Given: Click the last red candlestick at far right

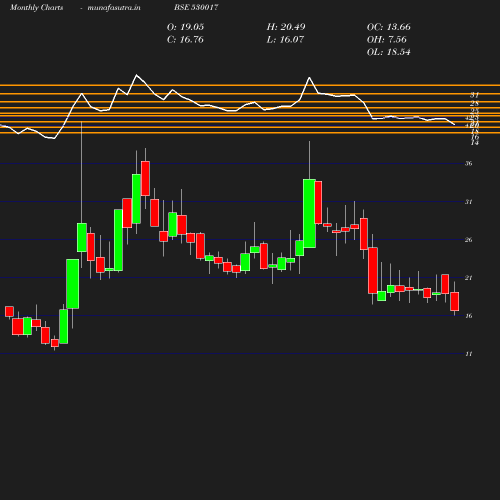Looking at the screenshot, I should tap(455, 301).
